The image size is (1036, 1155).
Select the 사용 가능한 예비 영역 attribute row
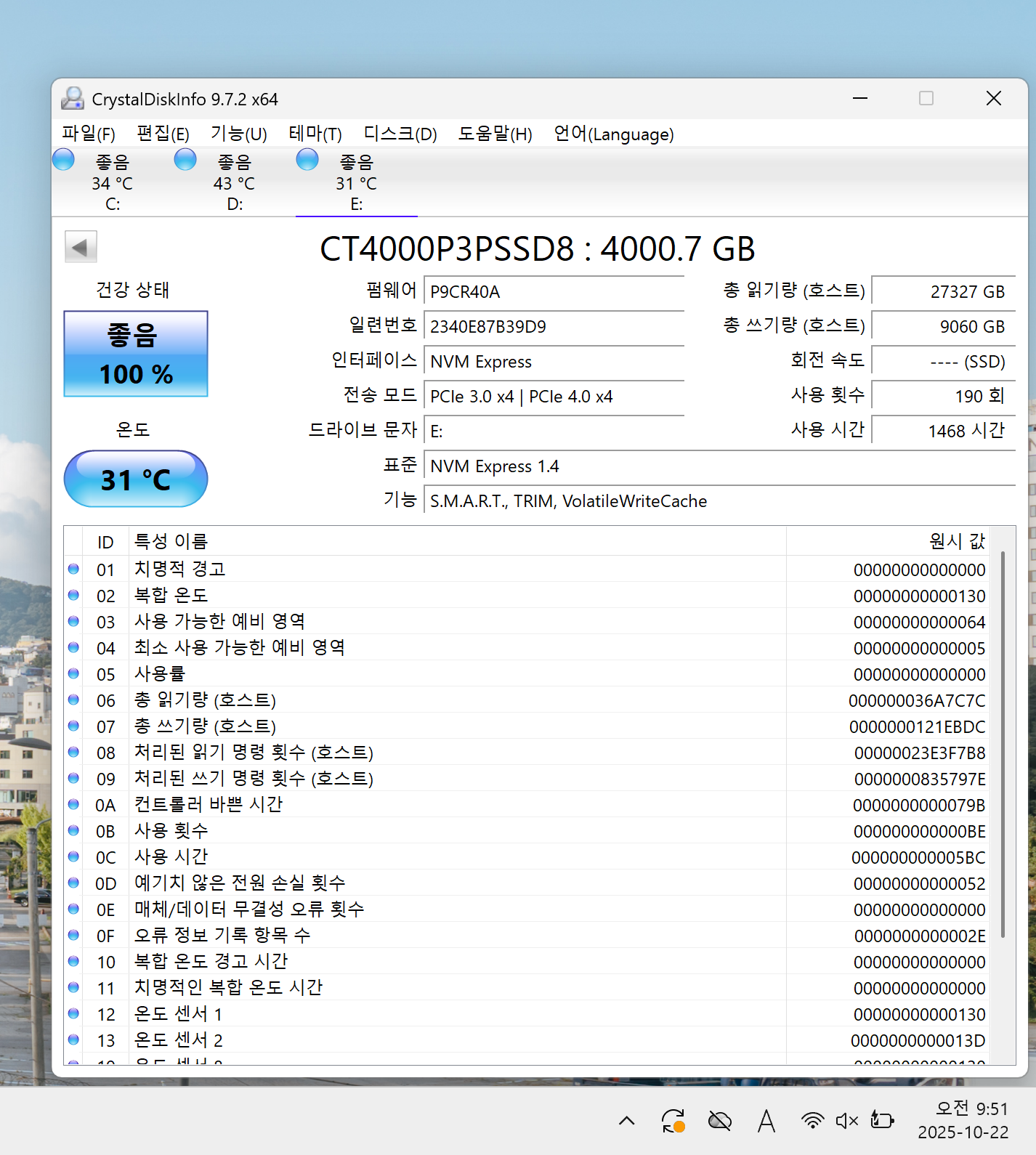tap(436, 622)
